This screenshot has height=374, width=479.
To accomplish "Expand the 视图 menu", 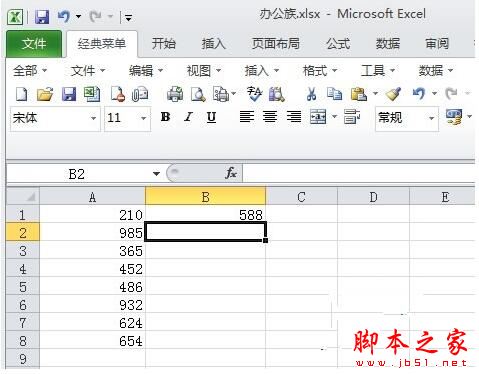I will point(204,71).
